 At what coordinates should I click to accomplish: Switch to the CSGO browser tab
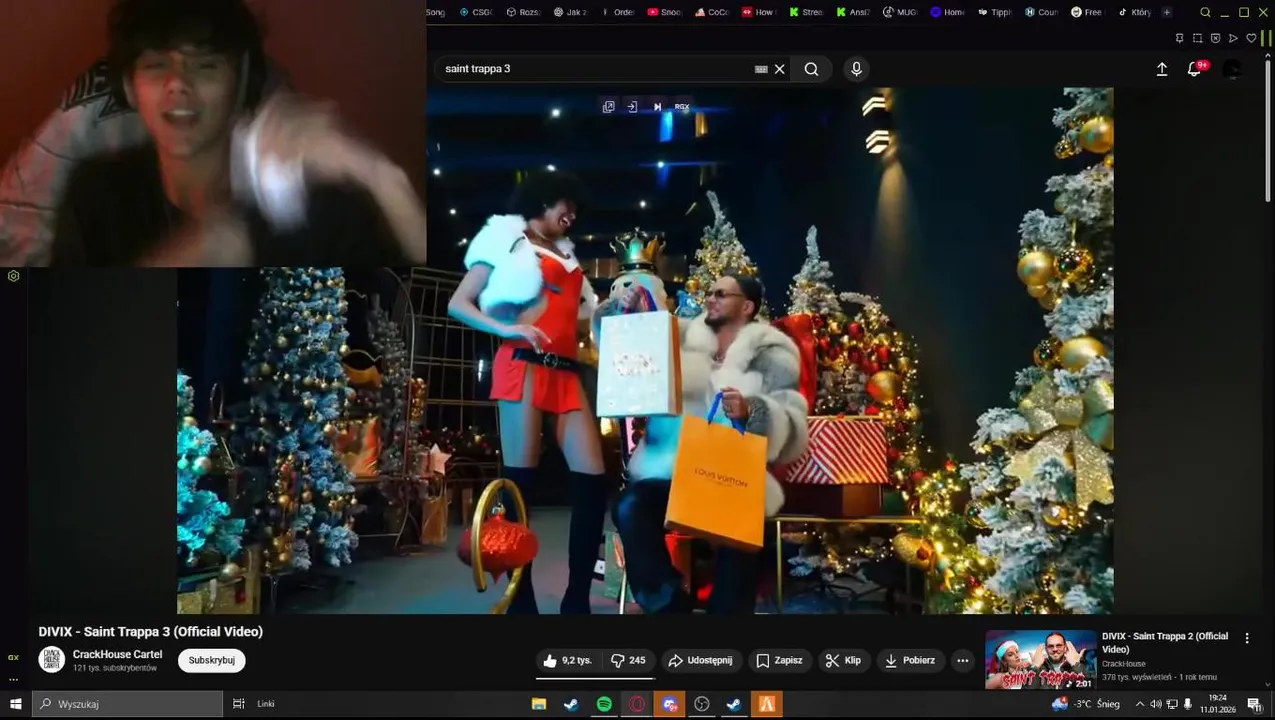click(x=476, y=12)
